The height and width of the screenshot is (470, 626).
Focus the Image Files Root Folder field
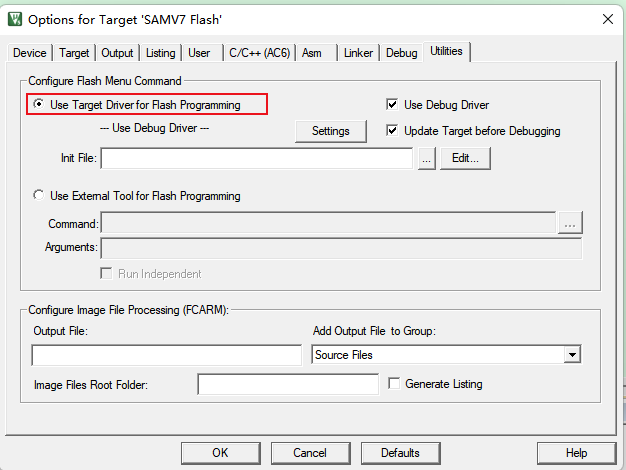(x=288, y=384)
